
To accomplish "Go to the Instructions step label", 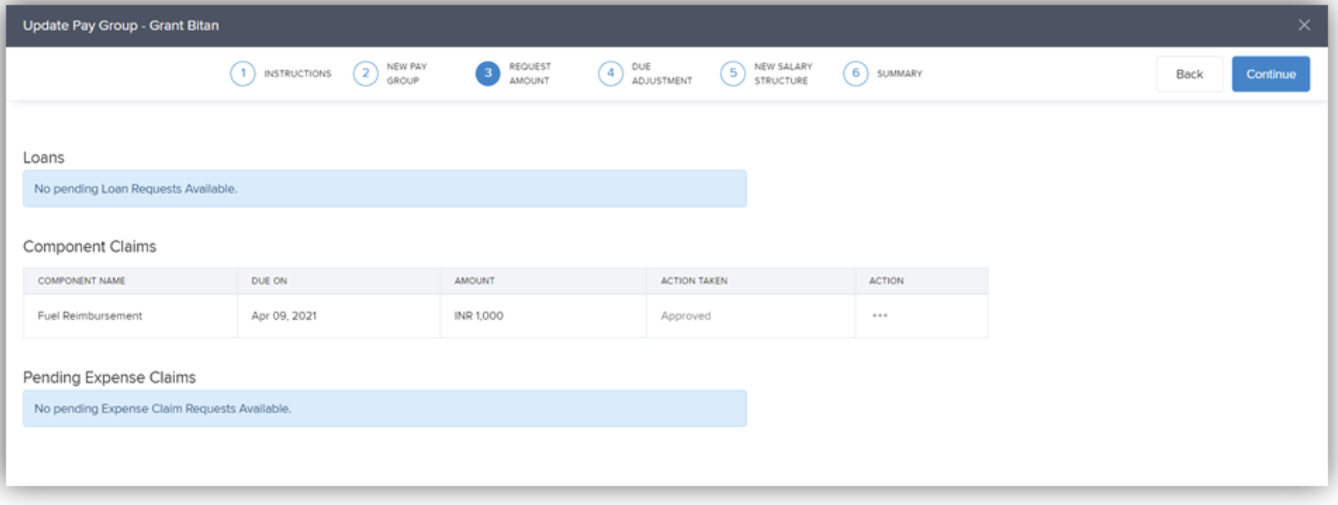I will pyautogui.click(x=297, y=74).
